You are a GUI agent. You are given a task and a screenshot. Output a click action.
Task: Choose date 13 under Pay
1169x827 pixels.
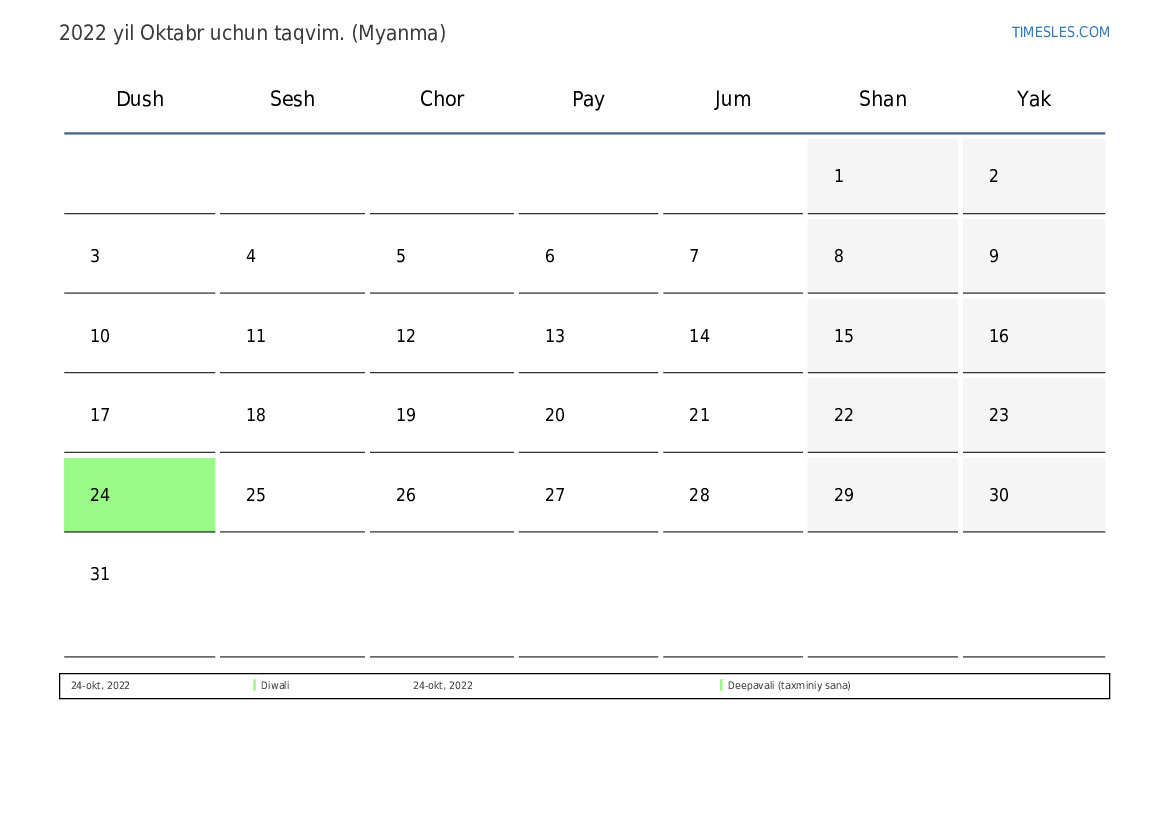point(588,336)
